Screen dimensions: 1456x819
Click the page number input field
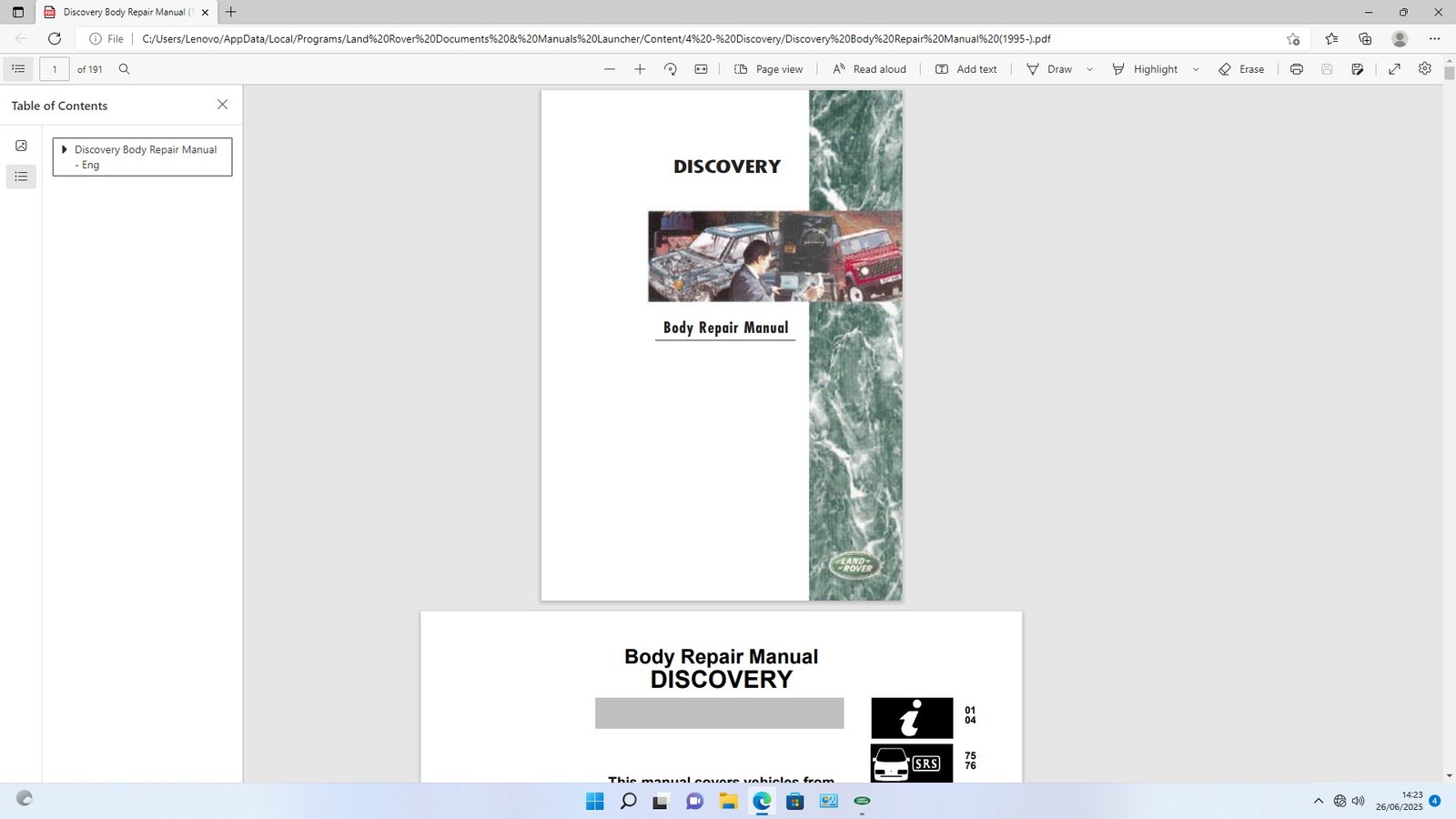pyautogui.click(x=55, y=69)
